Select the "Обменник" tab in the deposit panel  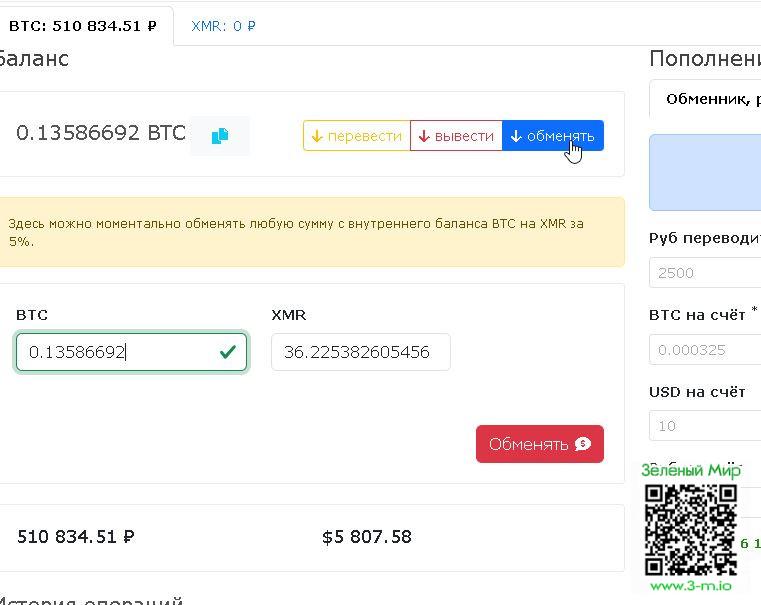[x=711, y=99]
